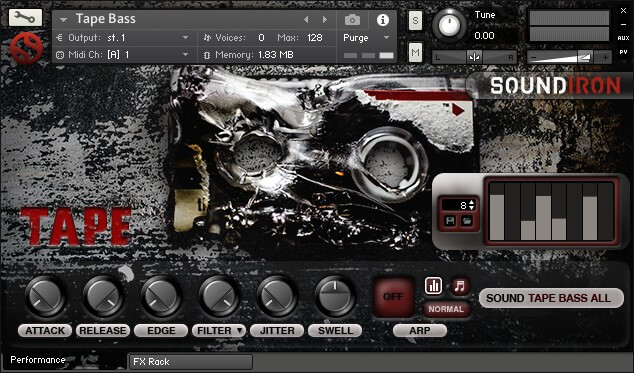This screenshot has width=634, height=373.
Task: Turn the Swell knob
Action: click(335, 297)
